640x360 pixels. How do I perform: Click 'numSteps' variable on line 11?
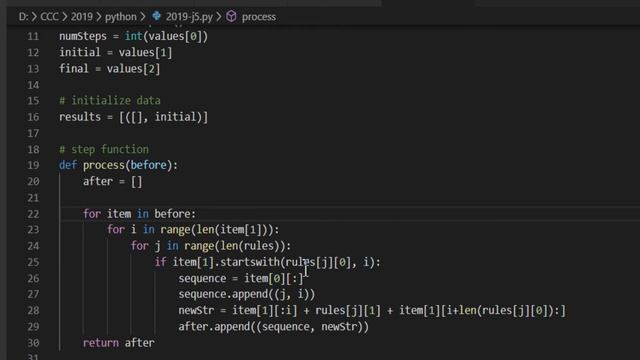pos(83,36)
